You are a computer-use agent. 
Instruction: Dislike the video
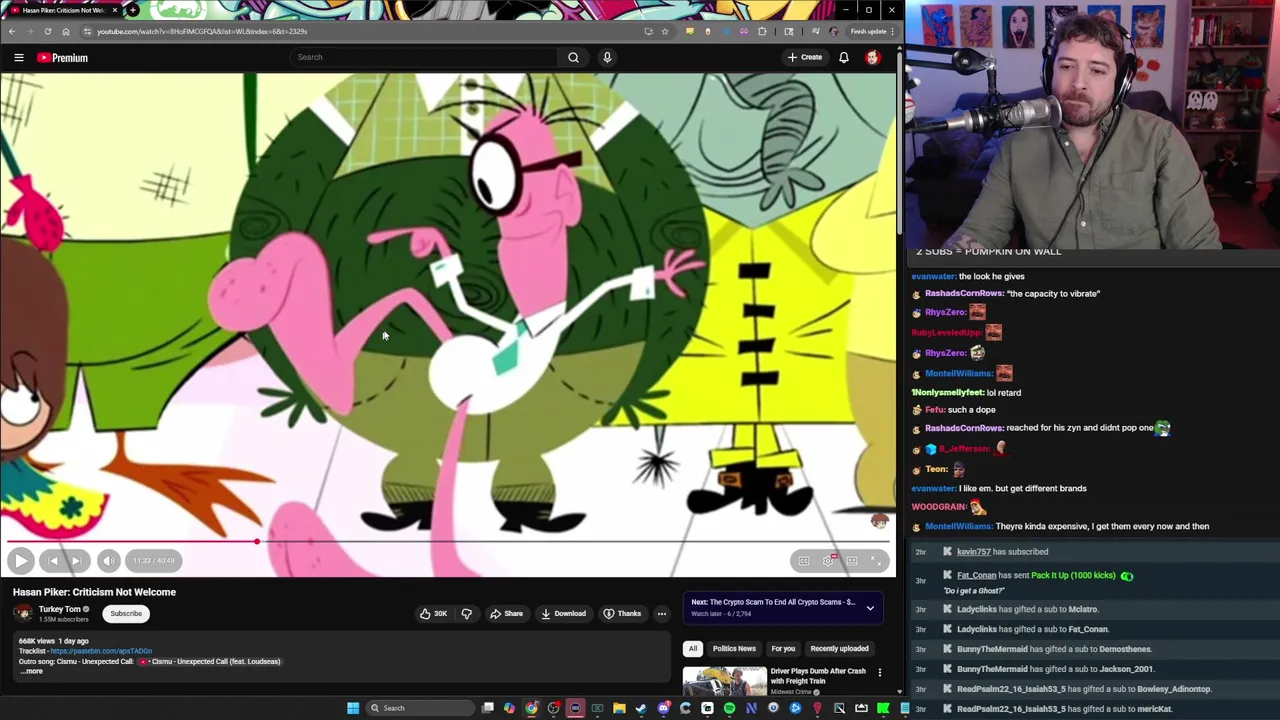[466, 614]
